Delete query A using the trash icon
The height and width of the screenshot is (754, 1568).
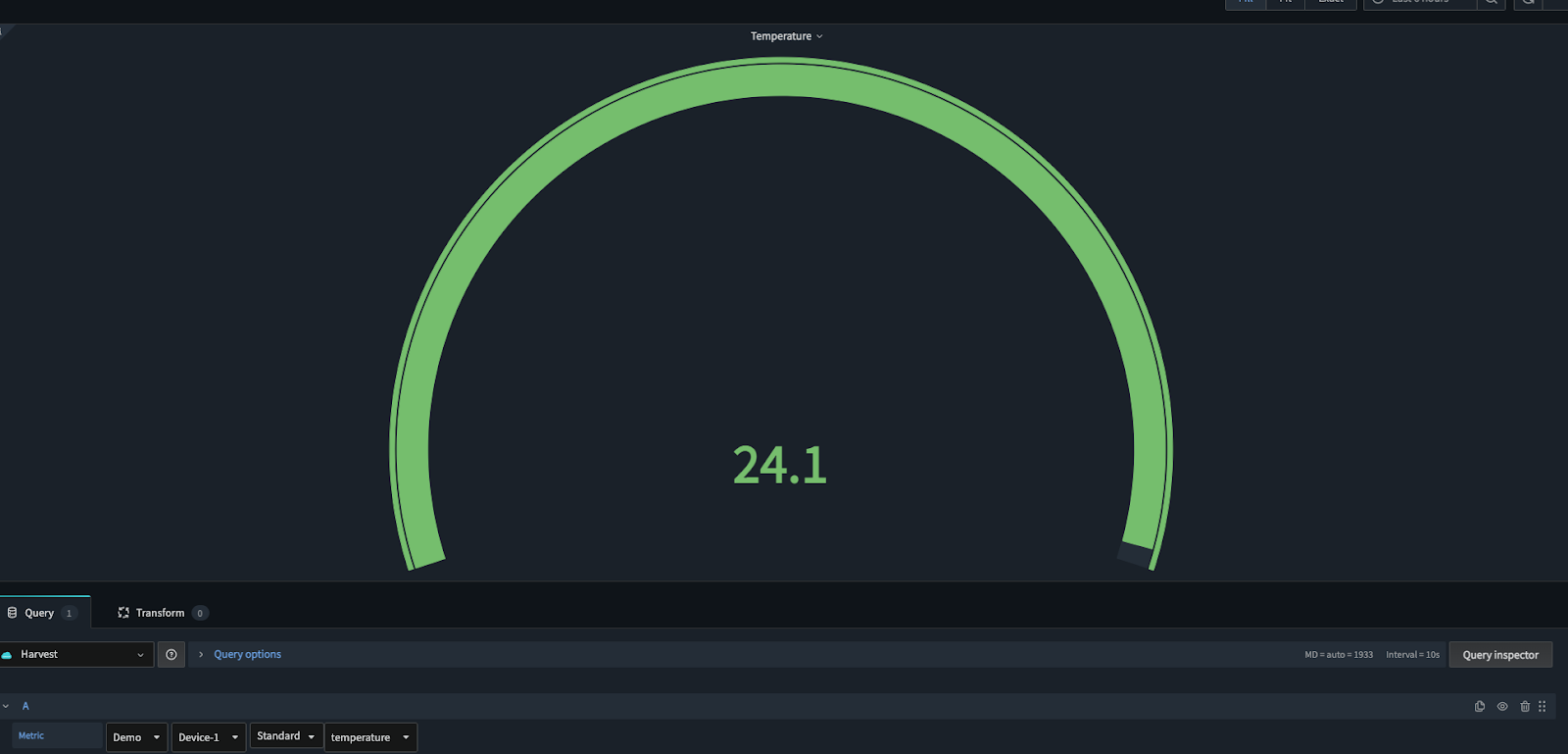[1525, 706]
